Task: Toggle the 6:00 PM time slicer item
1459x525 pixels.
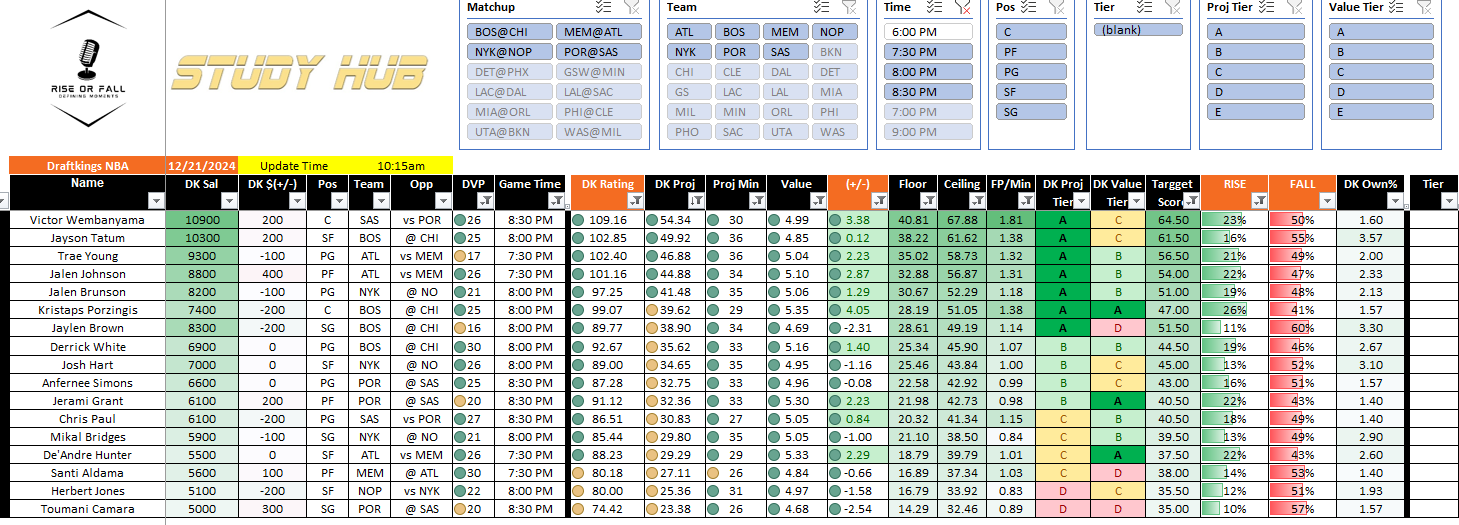Action: [x=928, y=32]
